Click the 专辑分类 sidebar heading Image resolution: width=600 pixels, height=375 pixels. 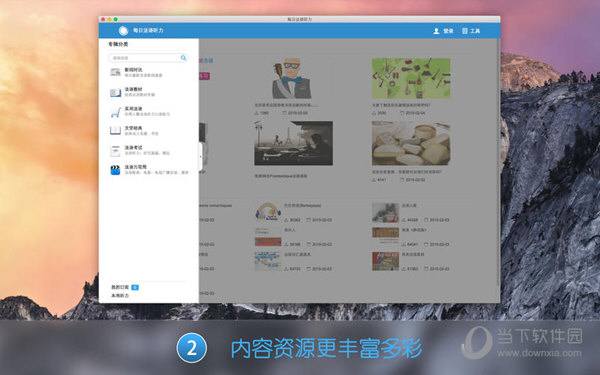(118, 44)
